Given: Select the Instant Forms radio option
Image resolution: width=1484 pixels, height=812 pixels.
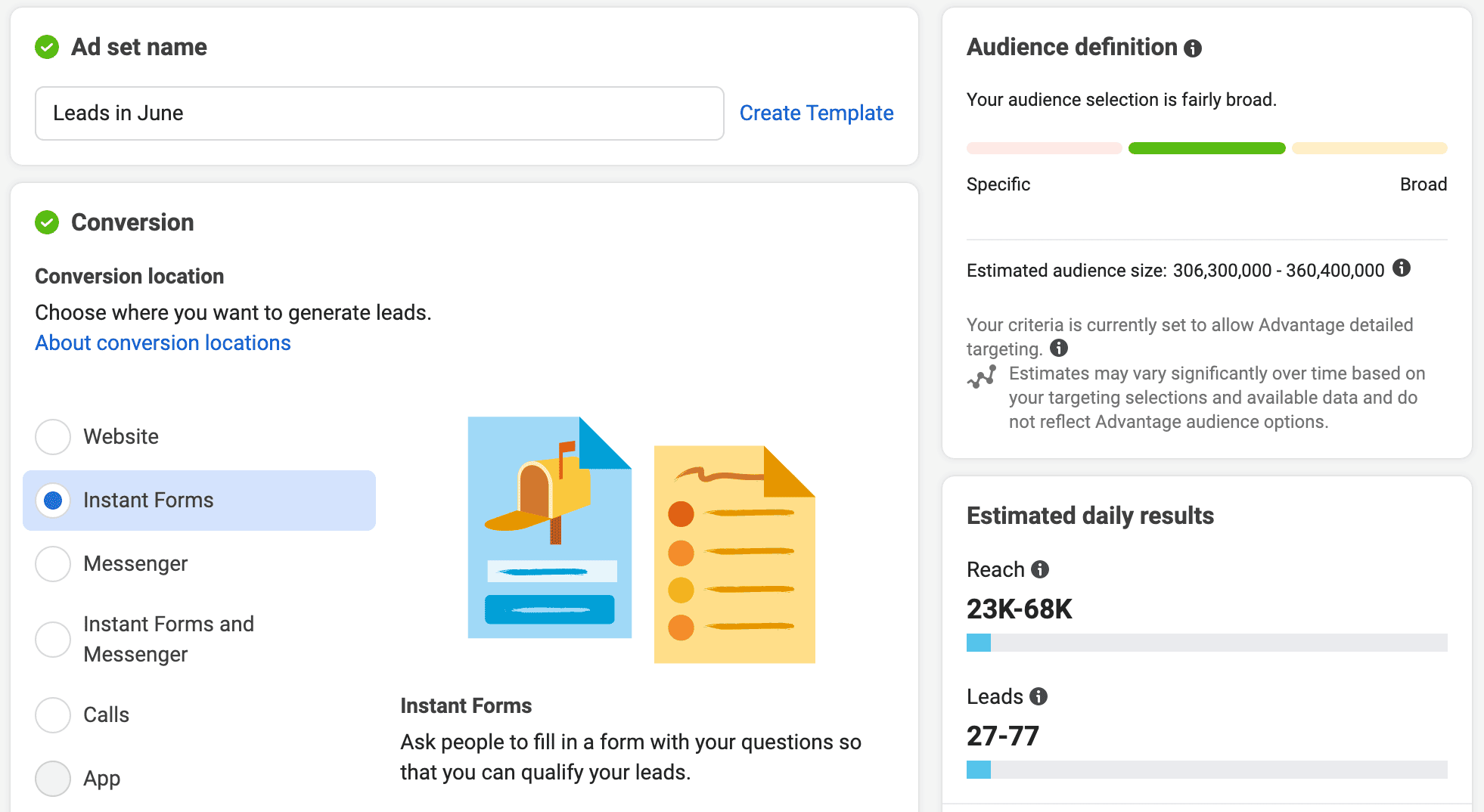Looking at the screenshot, I should point(53,501).
